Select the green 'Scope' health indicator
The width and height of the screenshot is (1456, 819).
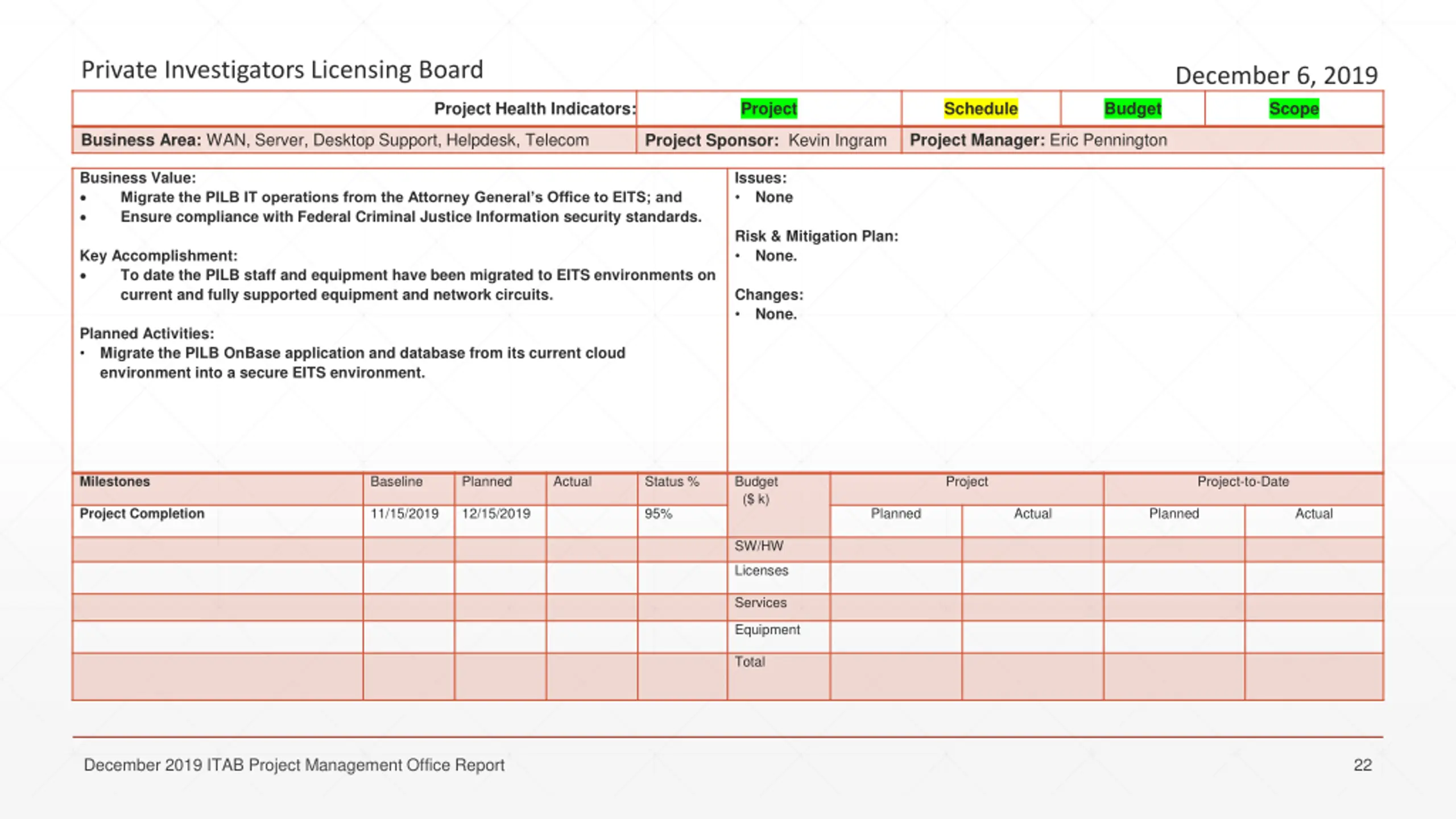(1294, 109)
